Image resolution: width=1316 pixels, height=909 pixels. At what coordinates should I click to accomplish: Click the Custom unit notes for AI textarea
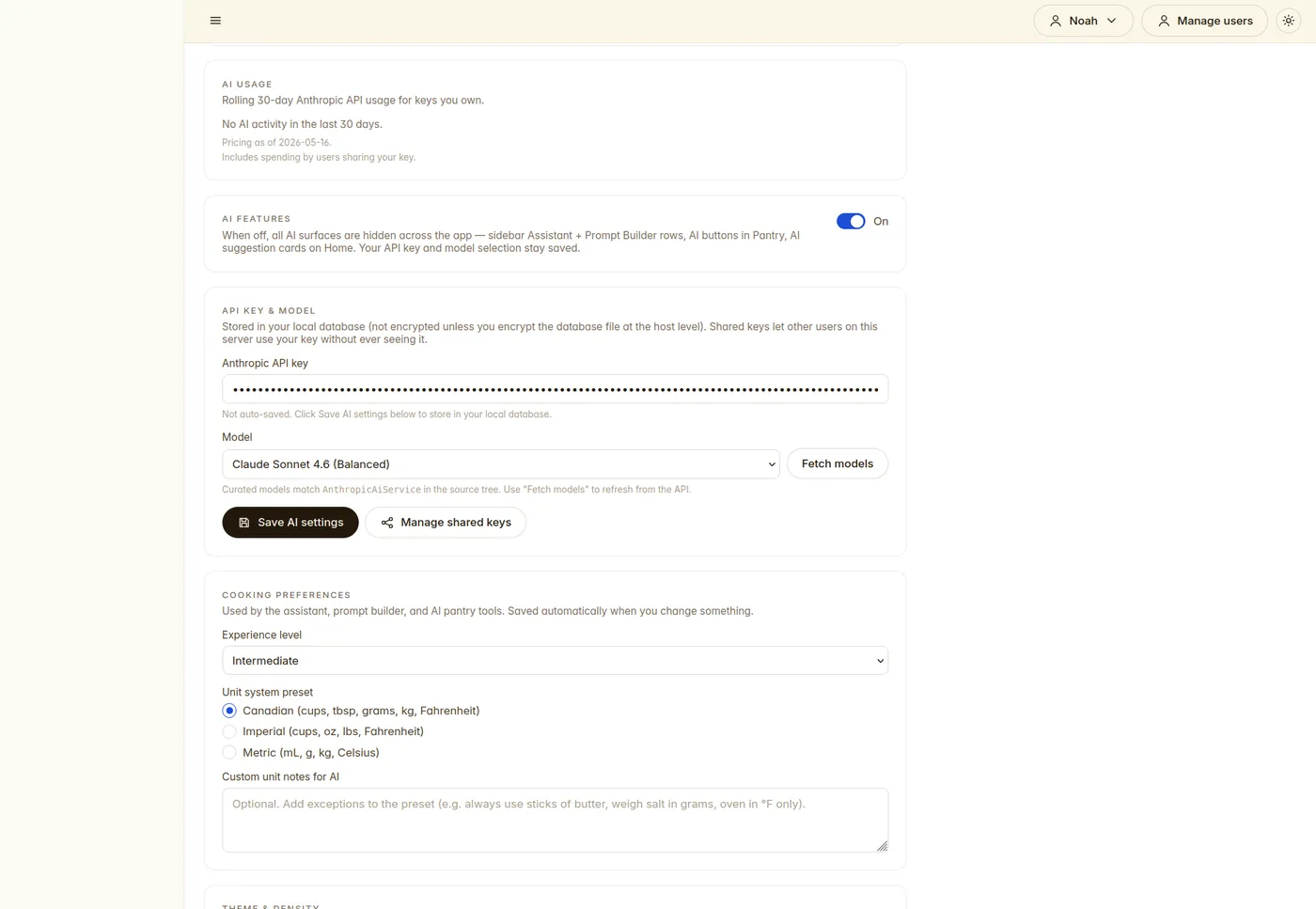(555, 821)
